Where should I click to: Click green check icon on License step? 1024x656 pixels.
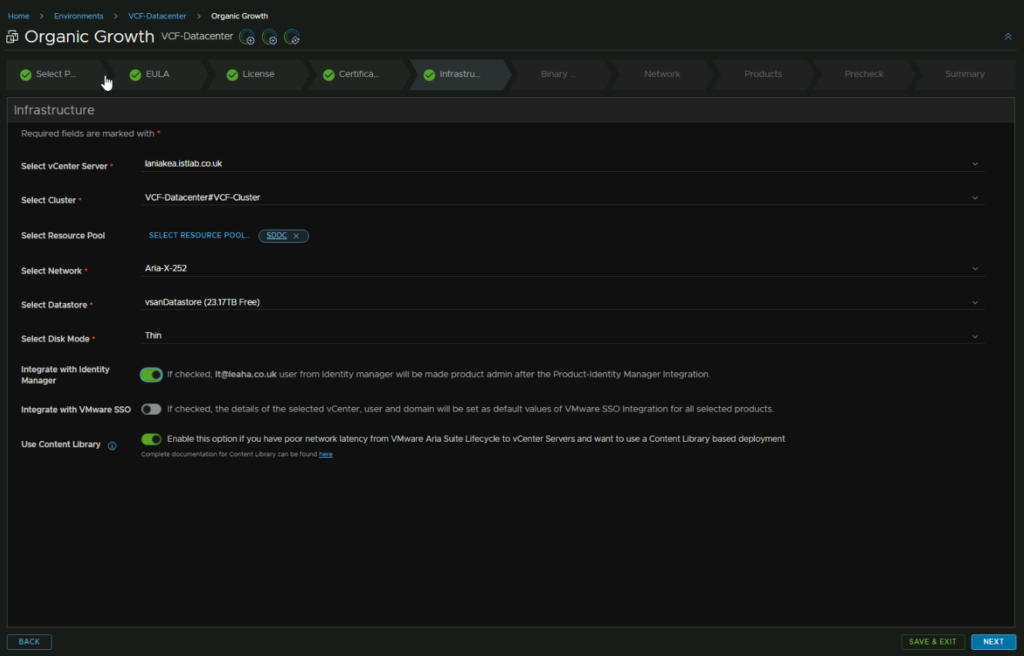(x=232, y=75)
